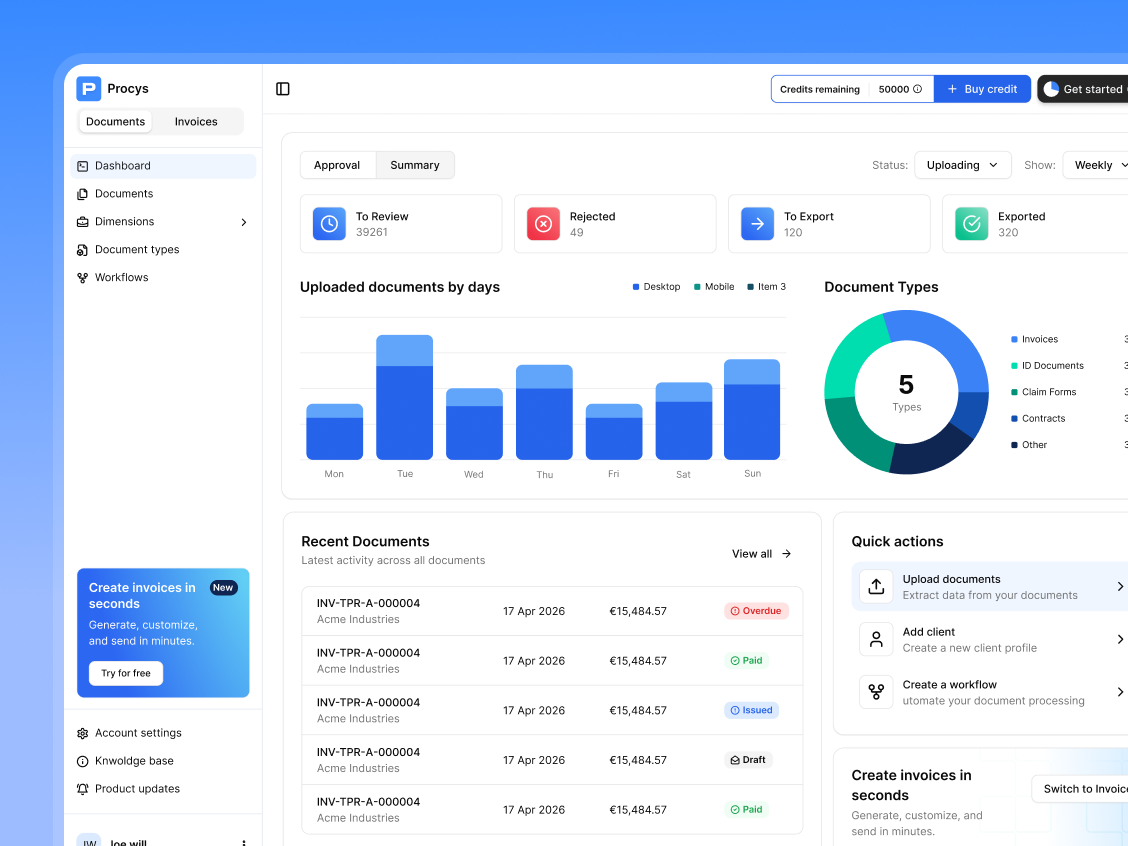Click the Get started button

[1083, 89]
